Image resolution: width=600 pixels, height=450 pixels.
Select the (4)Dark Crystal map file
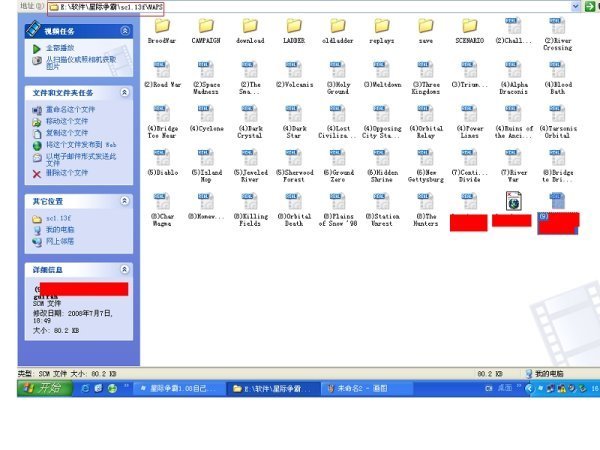click(250, 122)
